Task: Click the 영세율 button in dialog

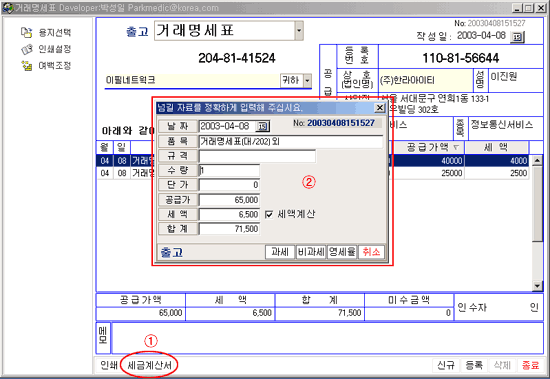Action: coord(342,252)
